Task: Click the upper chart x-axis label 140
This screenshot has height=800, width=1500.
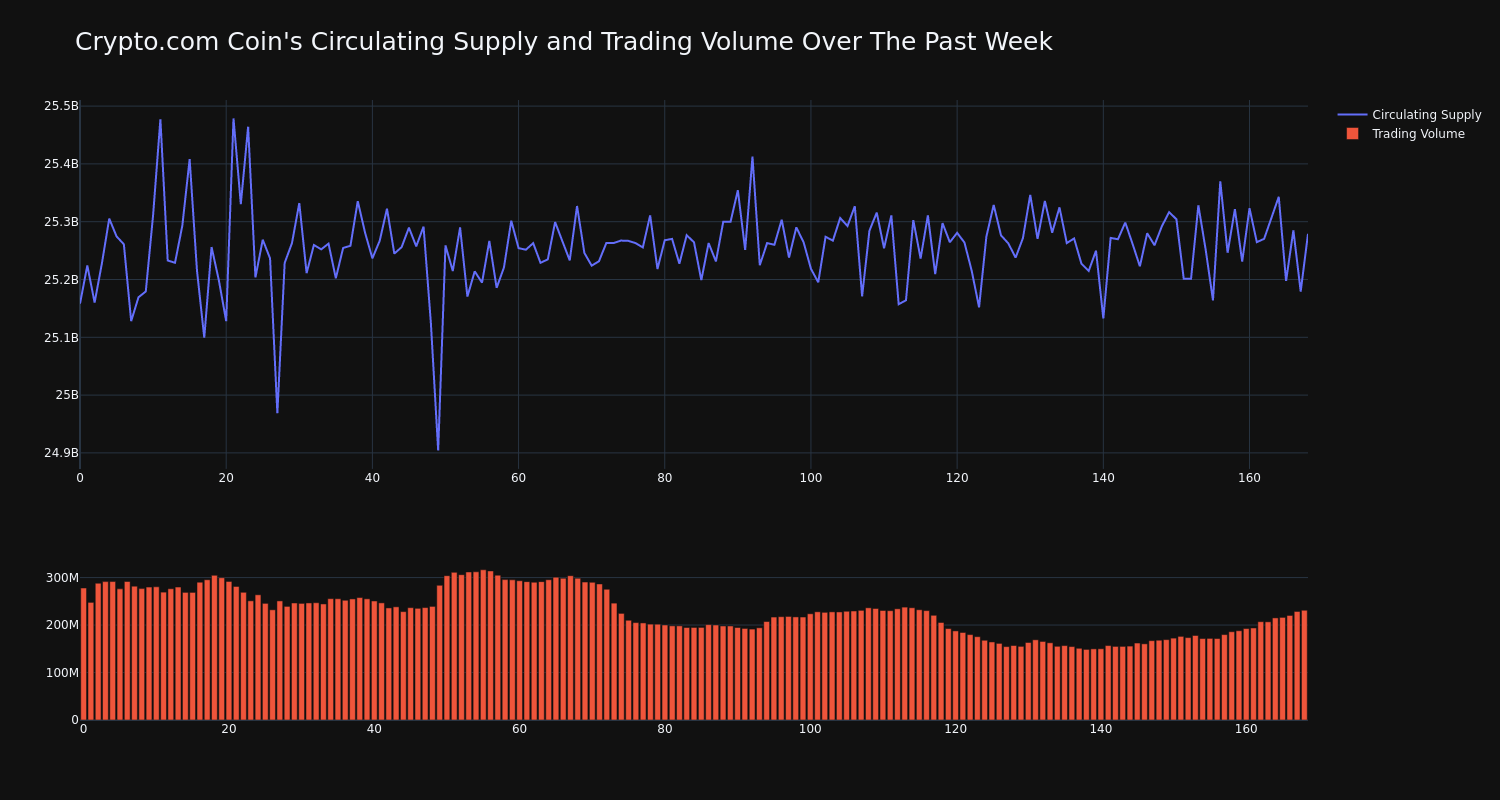Action: click(x=1103, y=478)
